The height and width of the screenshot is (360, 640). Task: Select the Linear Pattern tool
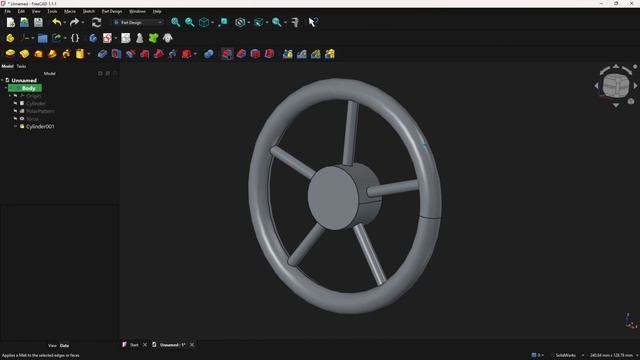302,54
